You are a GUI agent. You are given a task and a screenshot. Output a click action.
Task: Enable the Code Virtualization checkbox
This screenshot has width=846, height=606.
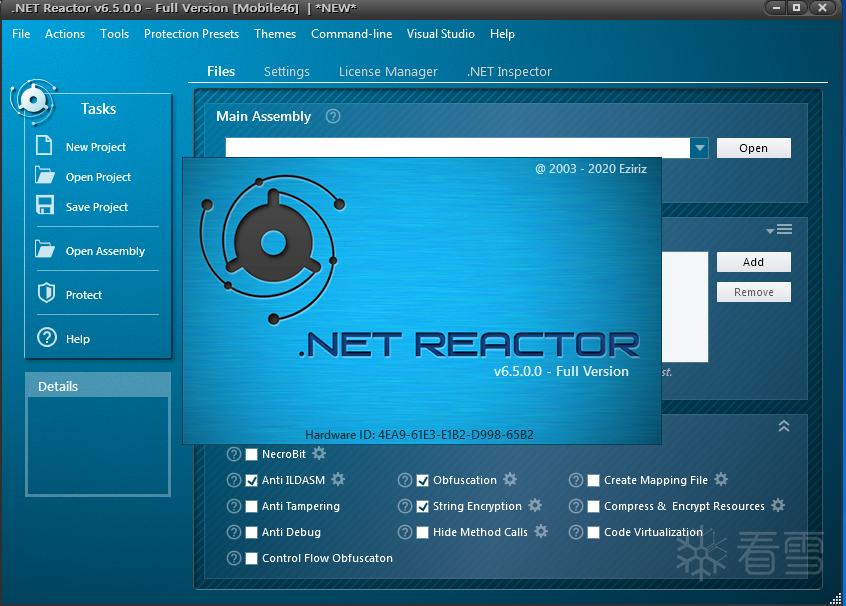point(593,533)
